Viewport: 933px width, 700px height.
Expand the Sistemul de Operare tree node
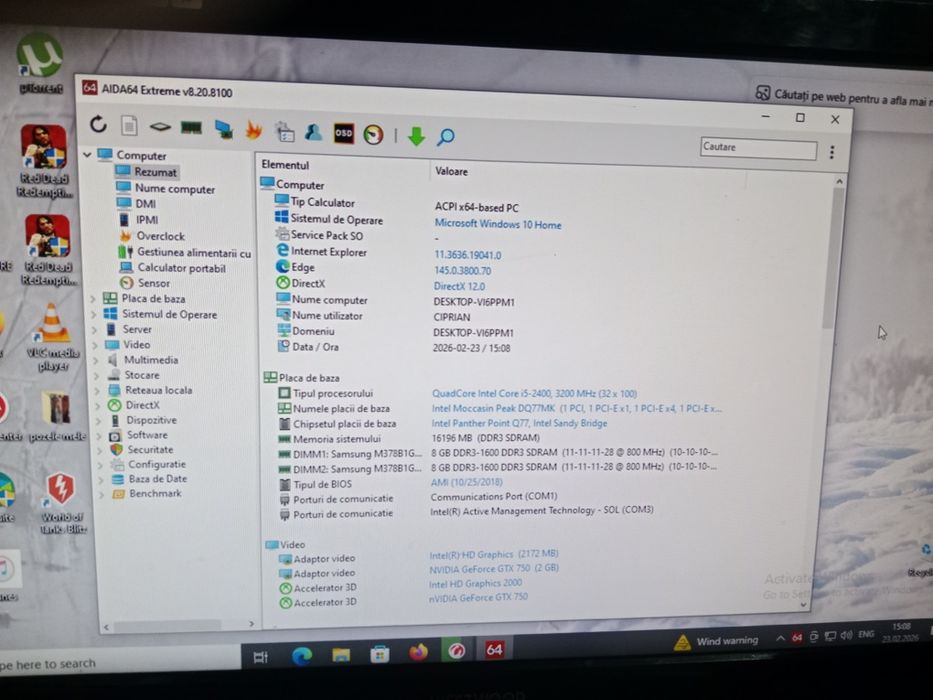click(94, 314)
